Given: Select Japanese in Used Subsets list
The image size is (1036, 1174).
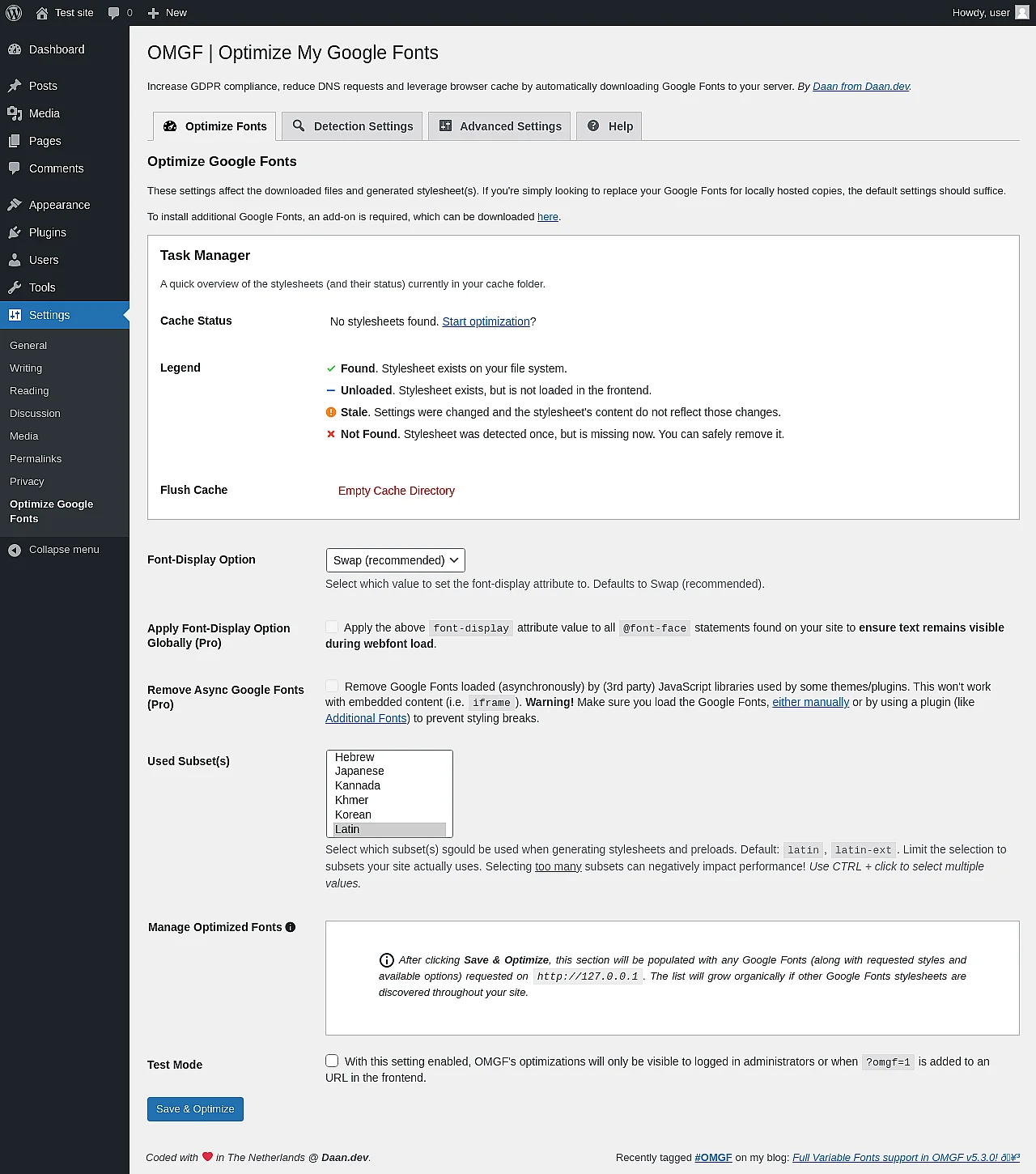Looking at the screenshot, I should (x=389, y=771).
